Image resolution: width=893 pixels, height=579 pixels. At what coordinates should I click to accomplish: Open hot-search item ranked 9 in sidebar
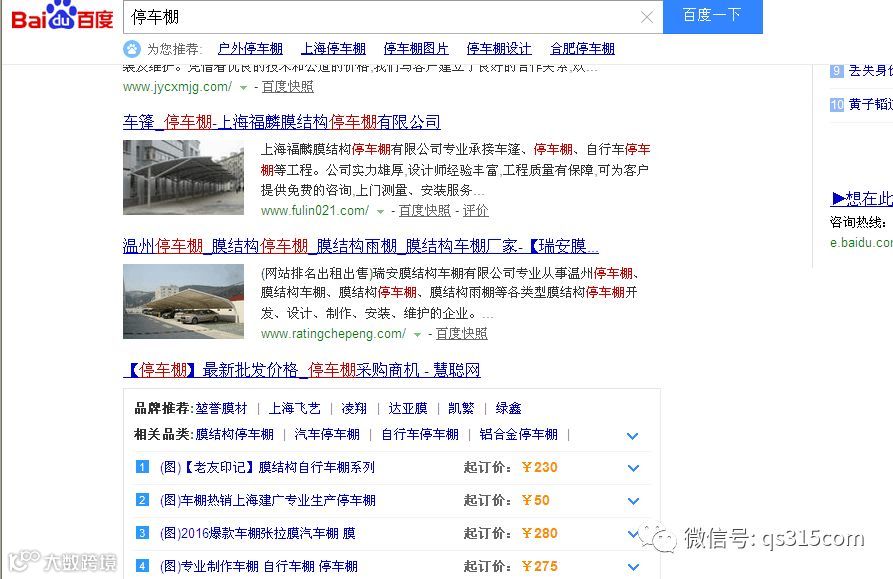tap(870, 71)
